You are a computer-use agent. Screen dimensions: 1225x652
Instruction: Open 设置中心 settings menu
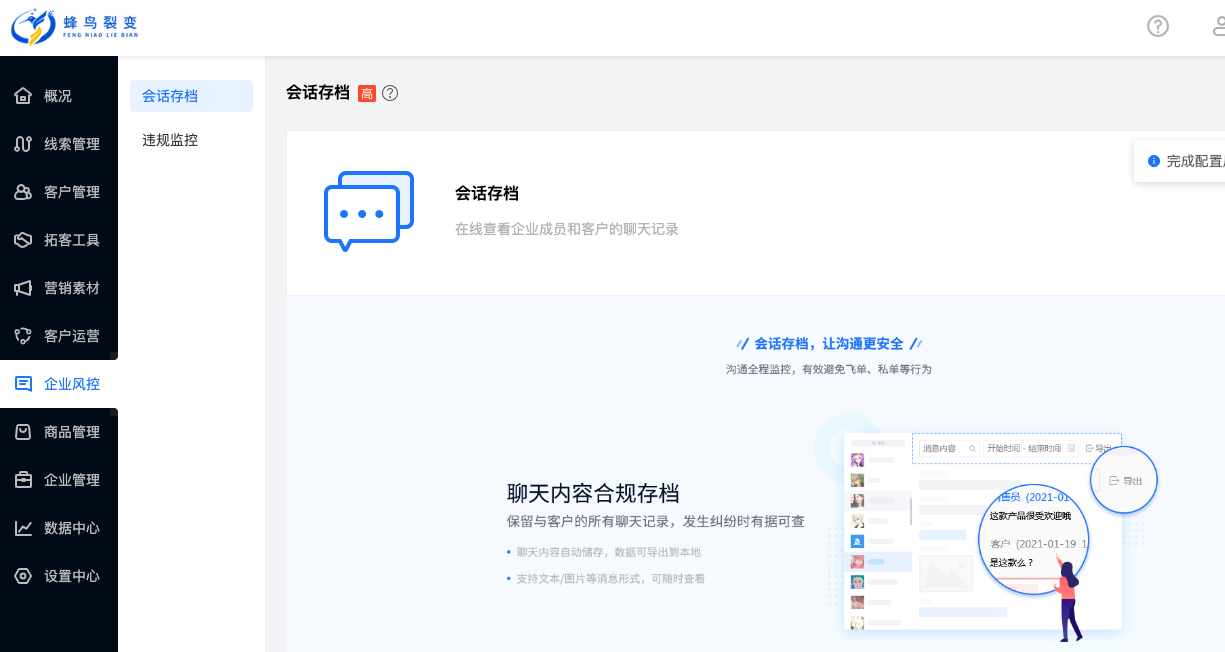[71, 576]
